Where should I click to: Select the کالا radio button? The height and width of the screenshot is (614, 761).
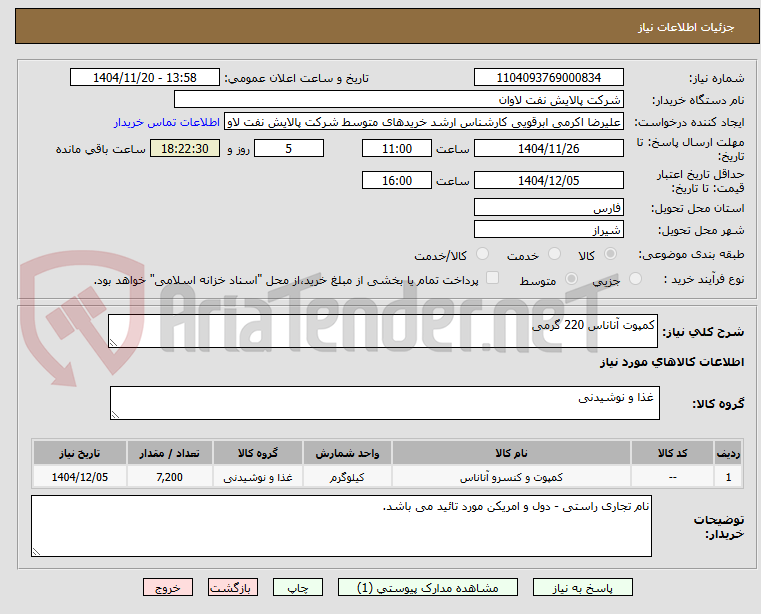click(610, 254)
